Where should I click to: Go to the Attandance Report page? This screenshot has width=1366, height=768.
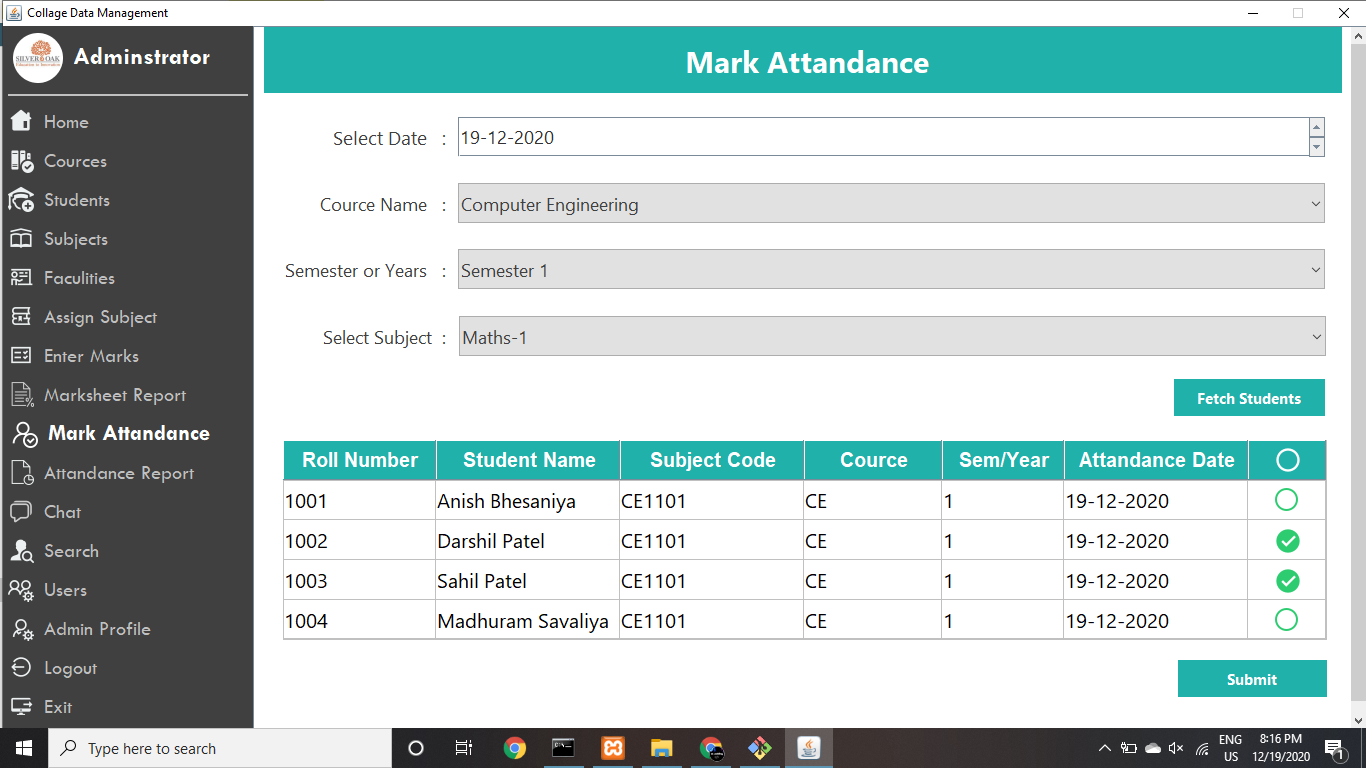point(119,473)
